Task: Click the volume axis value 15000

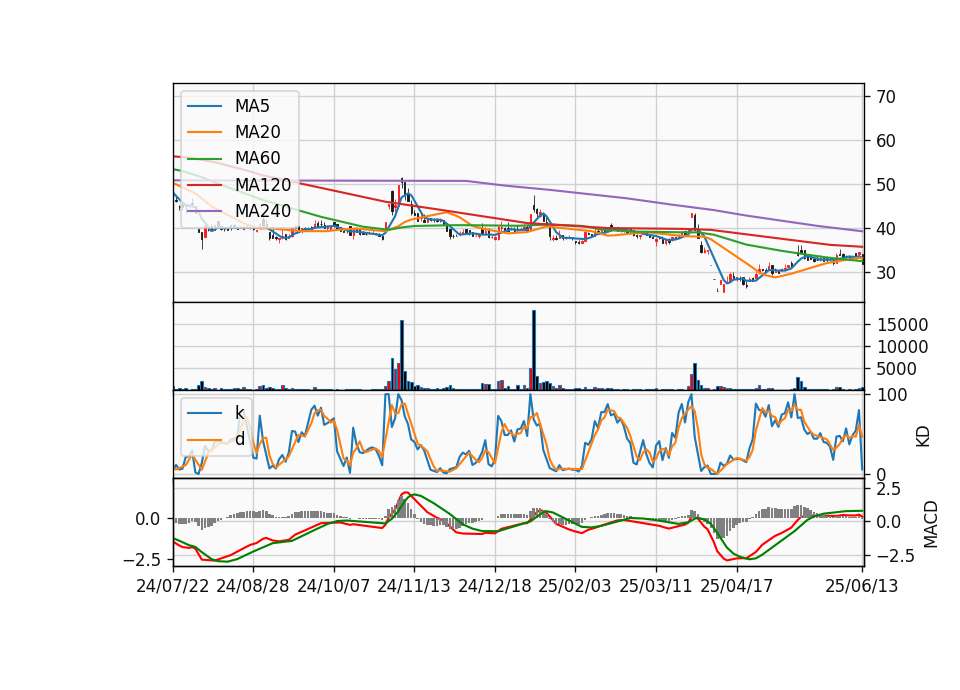Action: coord(902,325)
